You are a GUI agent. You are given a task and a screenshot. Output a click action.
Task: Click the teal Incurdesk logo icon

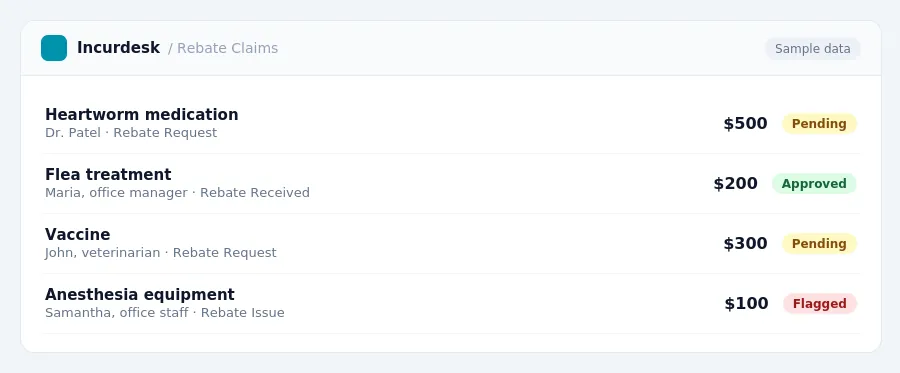pos(54,48)
